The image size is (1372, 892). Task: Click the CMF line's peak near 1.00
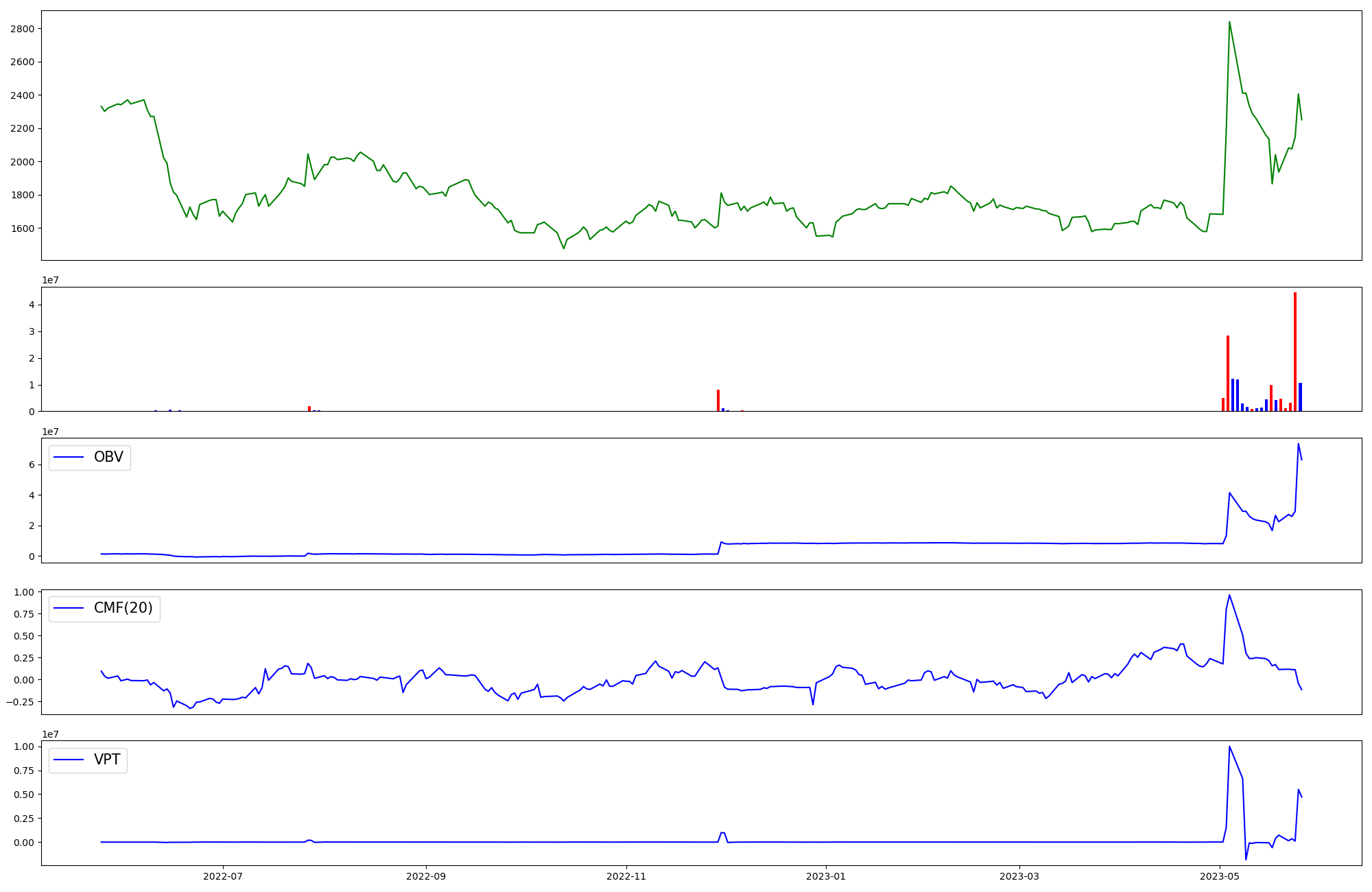click(1229, 596)
